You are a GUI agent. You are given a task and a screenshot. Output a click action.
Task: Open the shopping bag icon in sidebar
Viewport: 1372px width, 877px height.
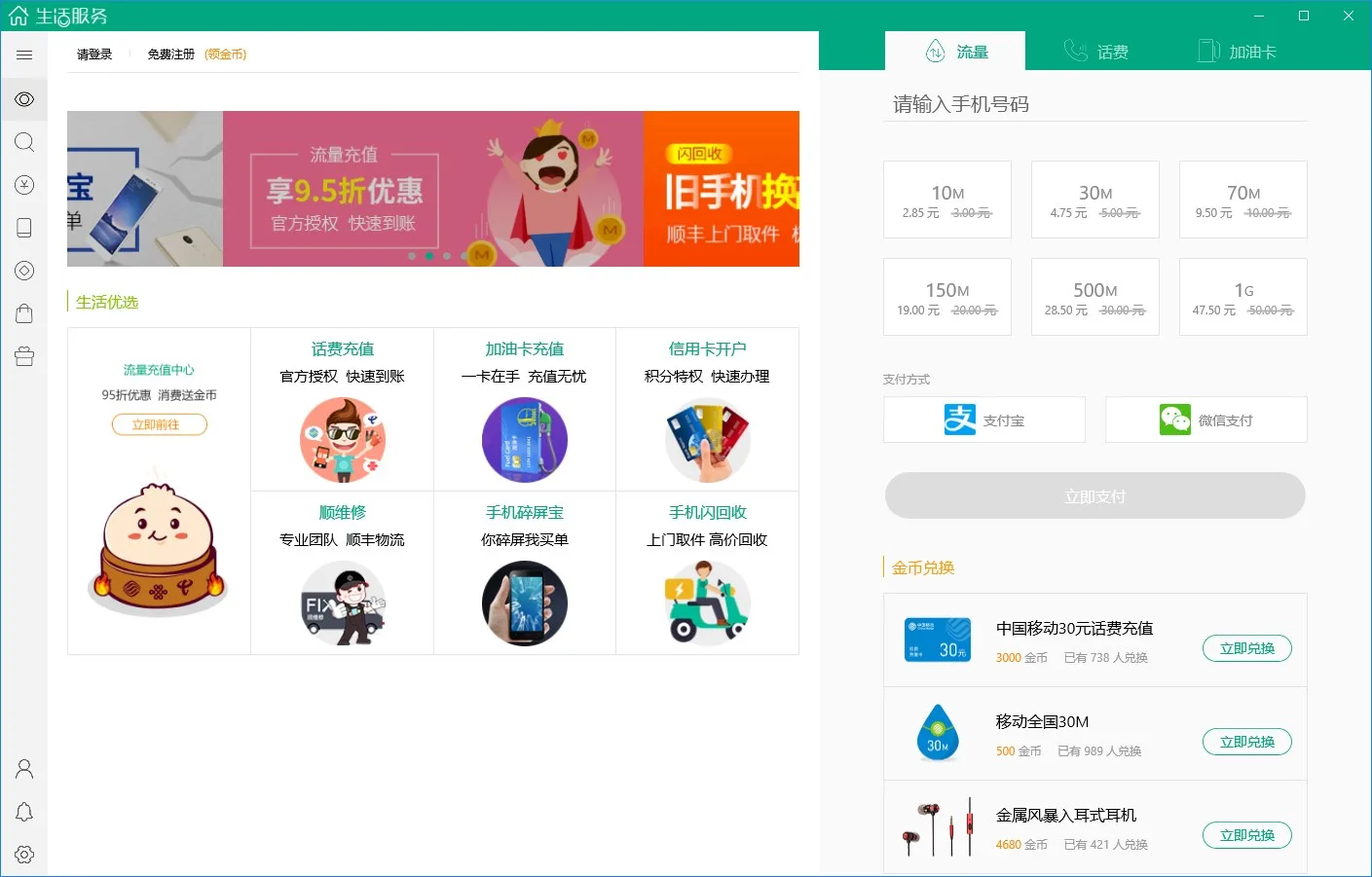[x=24, y=313]
